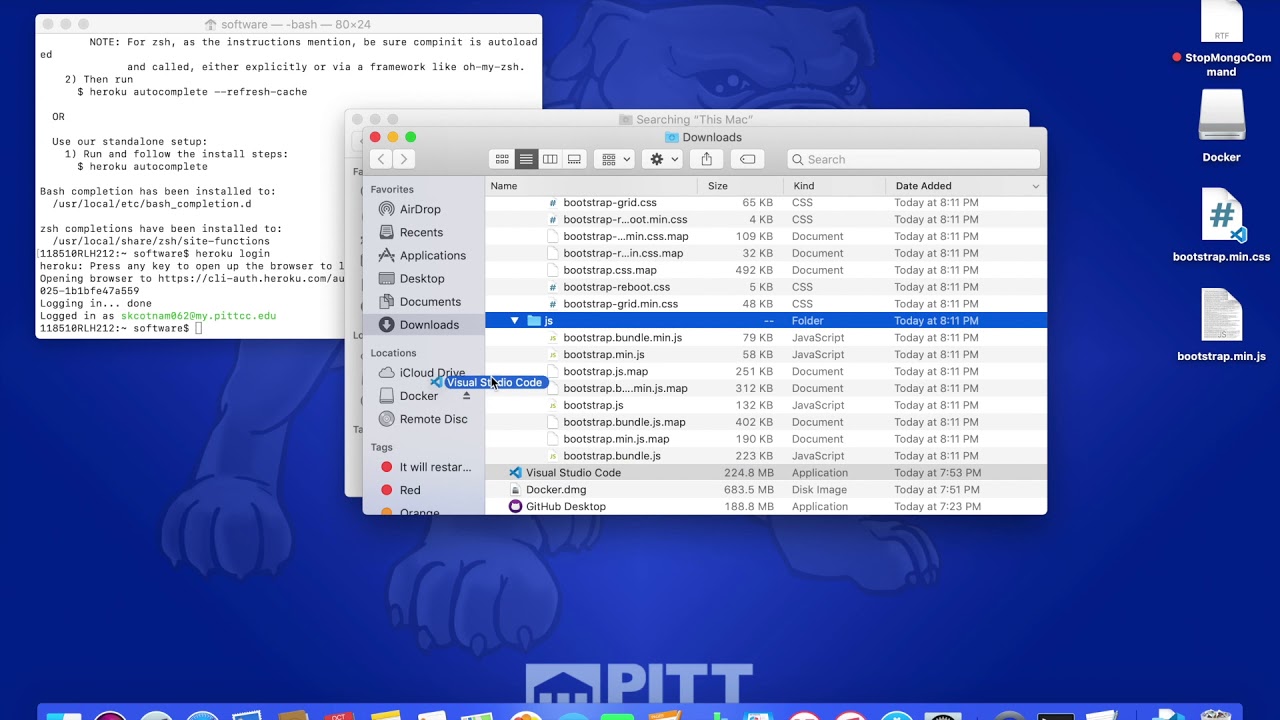Viewport: 1280px width, 720px height.
Task: Select the Red tag in sidebar
Action: coord(410,490)
